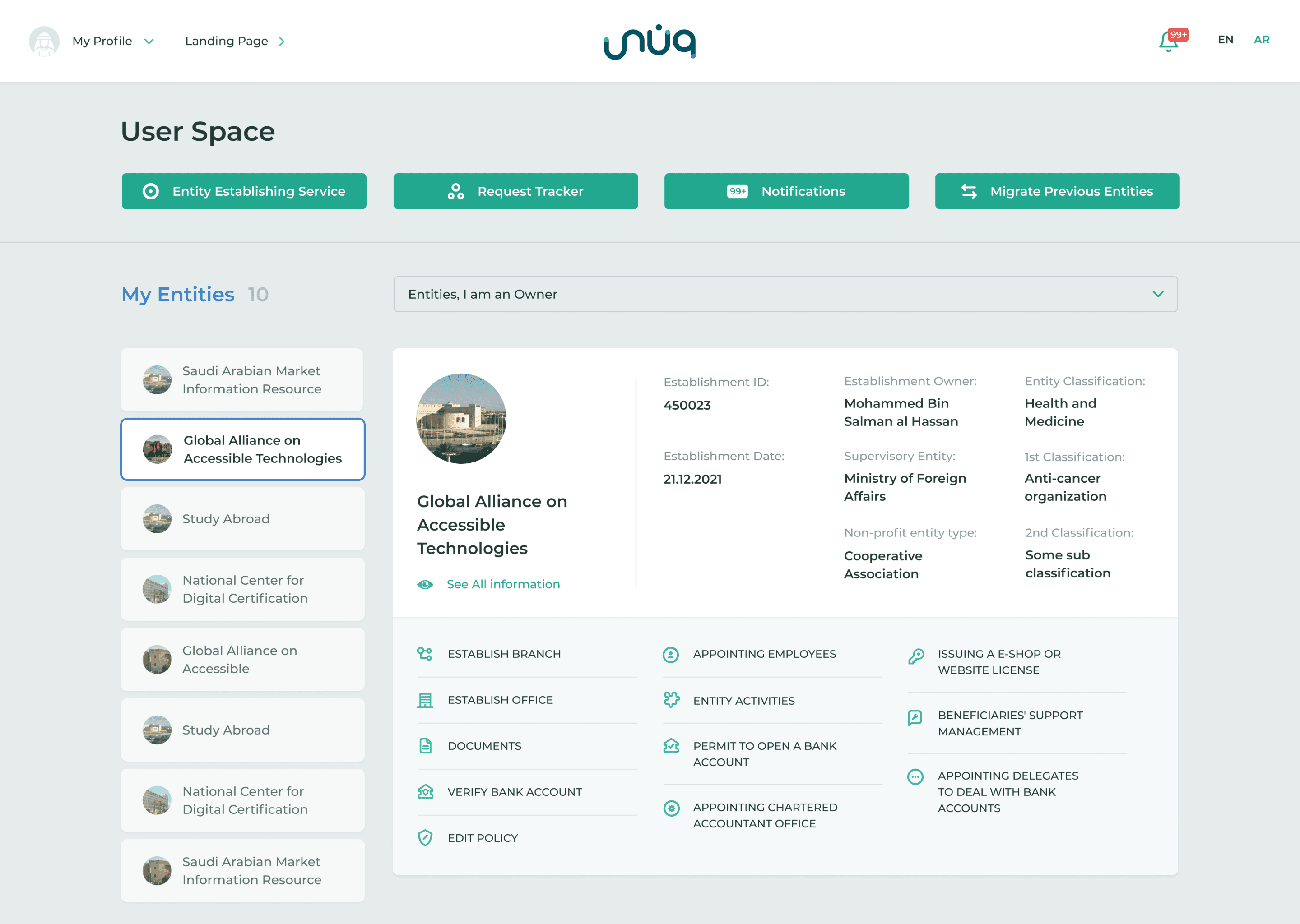Click the unuq logo in the header
This screenshot has width=1300, height=924.
point(650,42)
